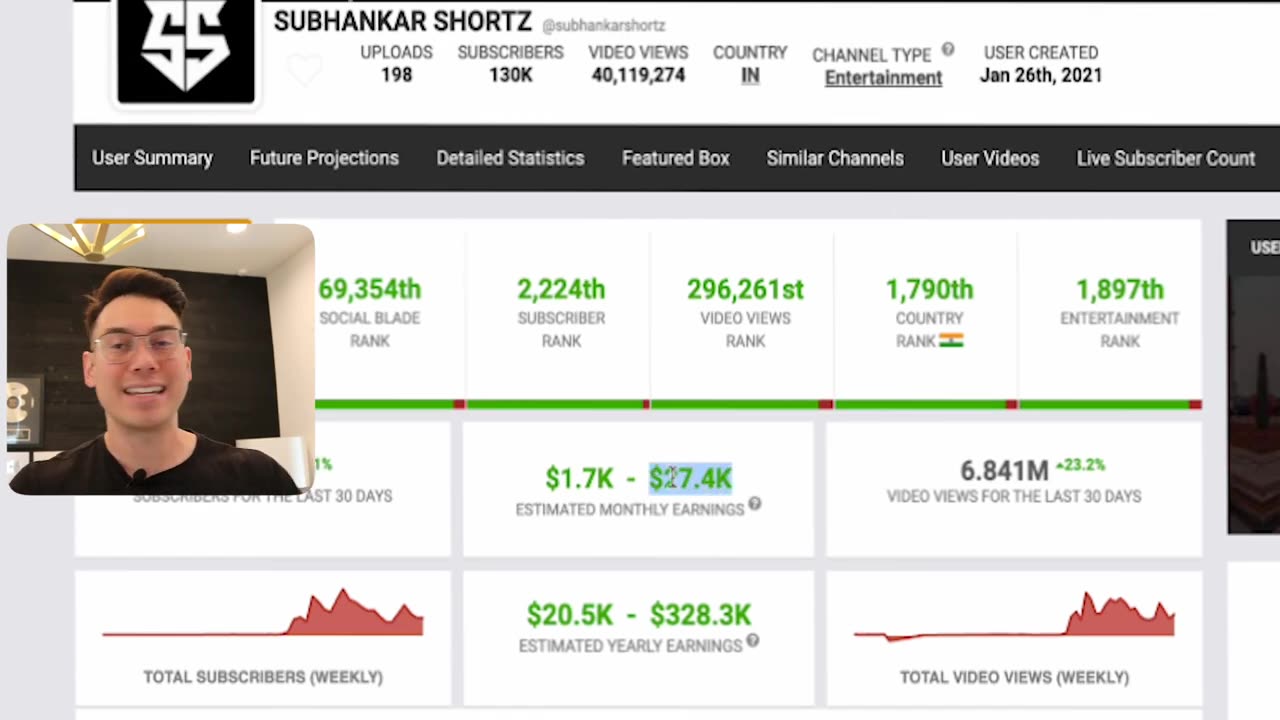Click the Video Views For The Last 30 Days label
Viewport: 1280px width, 720px height.
1014,496
